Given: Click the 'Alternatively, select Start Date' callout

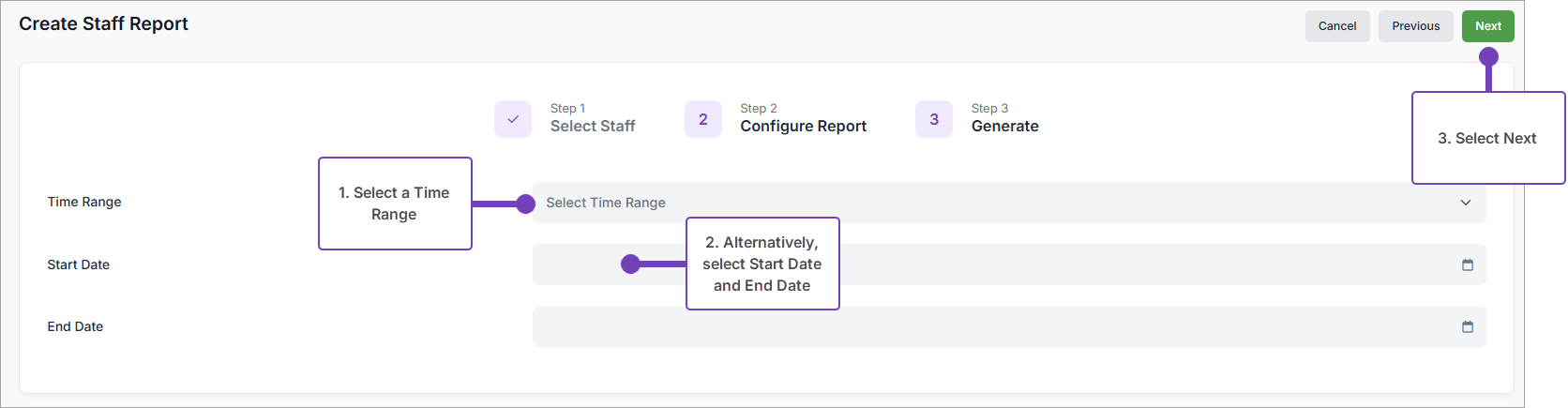Looking at the screenshot, I should click(x=762, y=264).
